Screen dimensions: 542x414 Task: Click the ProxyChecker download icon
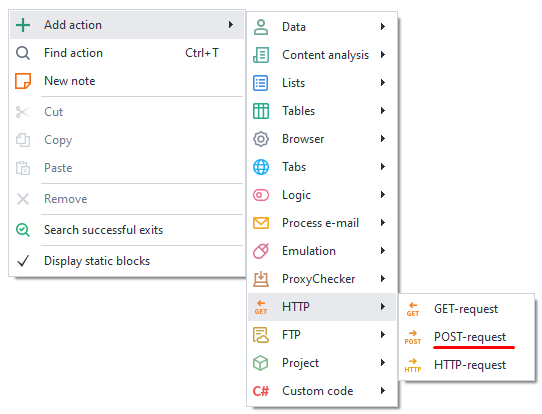[261, 279]
